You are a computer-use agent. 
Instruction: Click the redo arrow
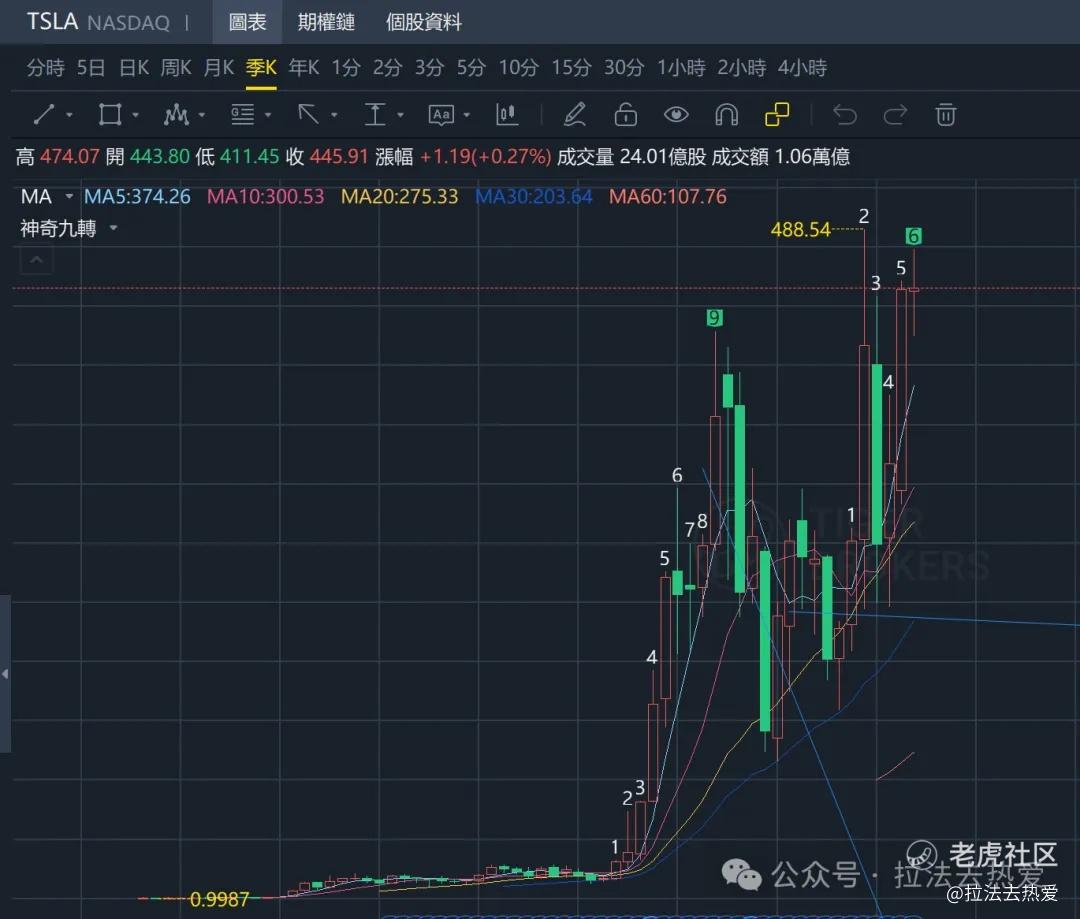(895, 114)
